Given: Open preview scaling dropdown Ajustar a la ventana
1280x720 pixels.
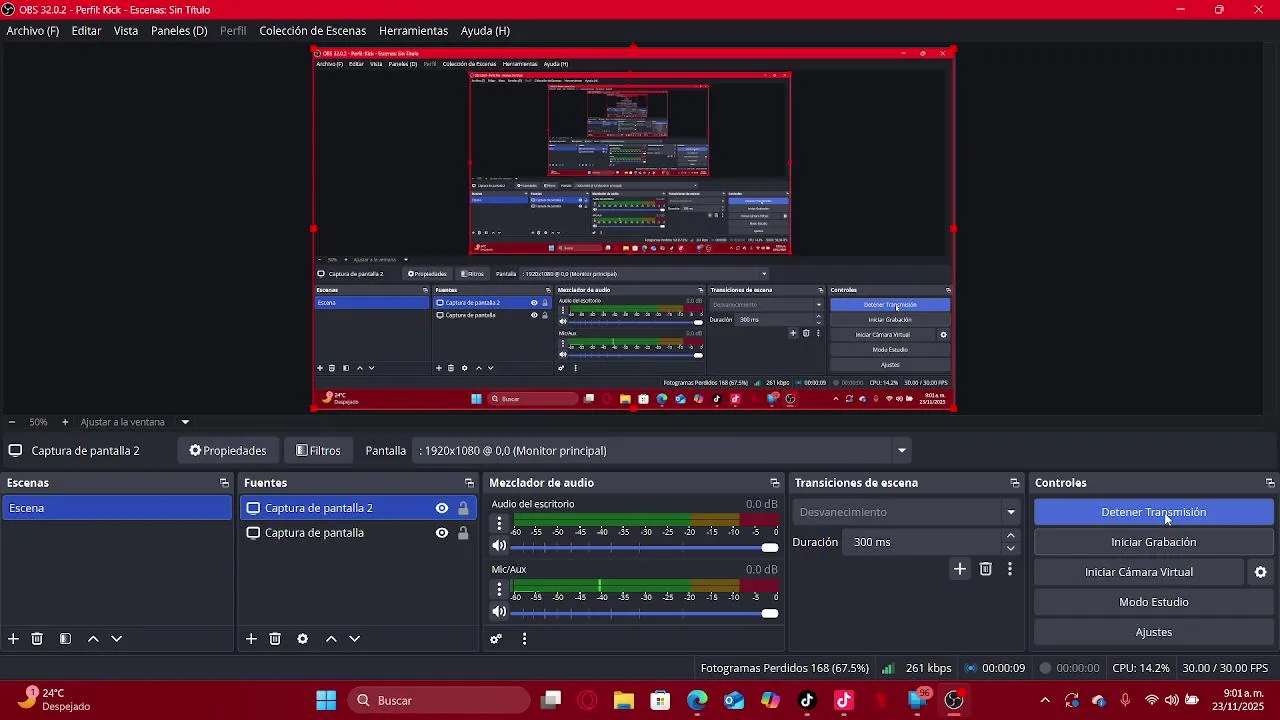Looking at the screenshot, I should pos(185,422).
